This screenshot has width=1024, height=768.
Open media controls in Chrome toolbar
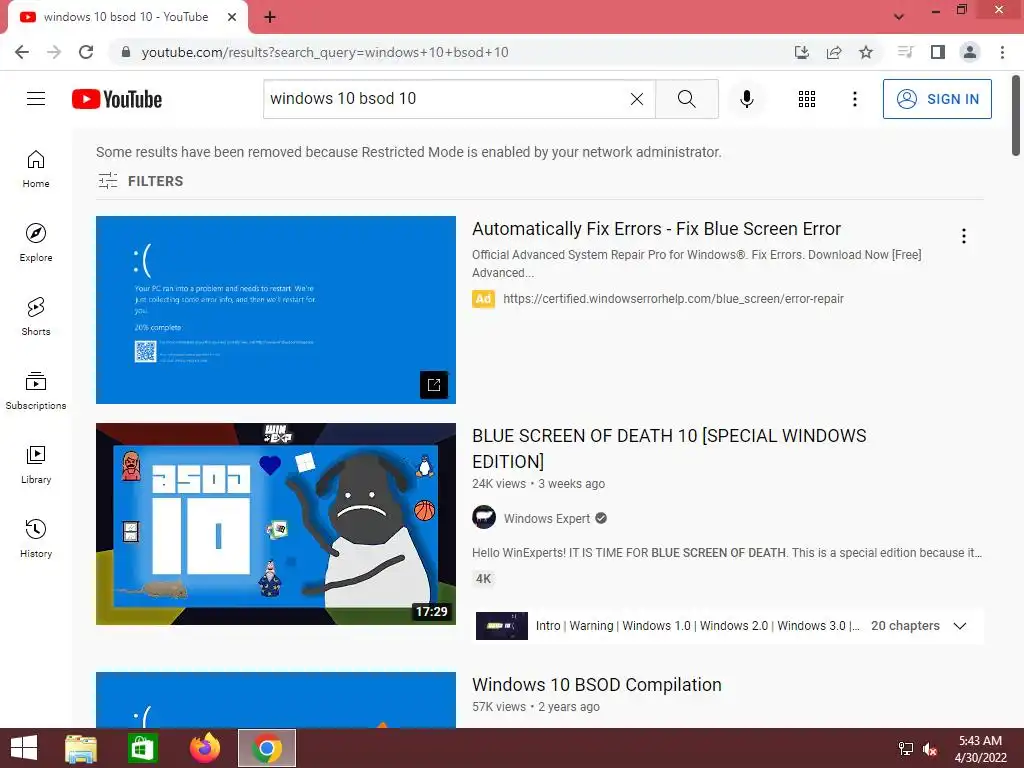tap(905, 52)
